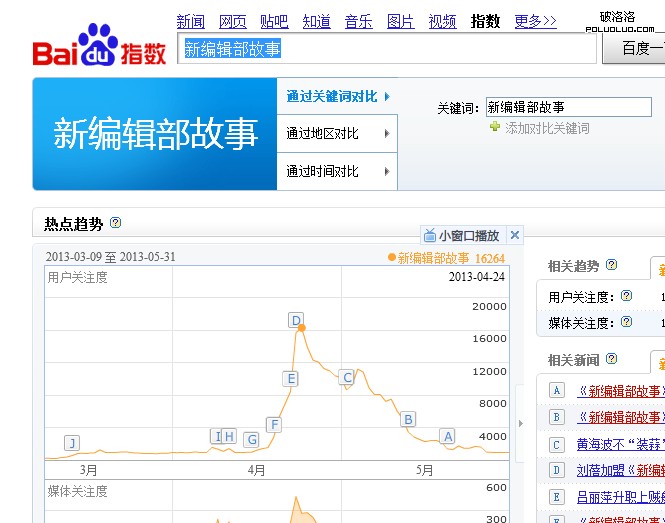The image size is (665, 523).
Task: Click the date range 2013-03-09 至 2013-05-31
Action: tap(110, 257)
